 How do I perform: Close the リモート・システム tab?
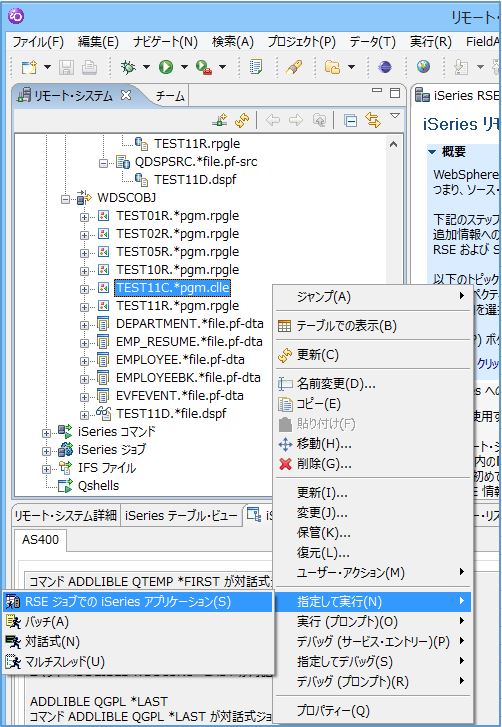pos(126,96)
